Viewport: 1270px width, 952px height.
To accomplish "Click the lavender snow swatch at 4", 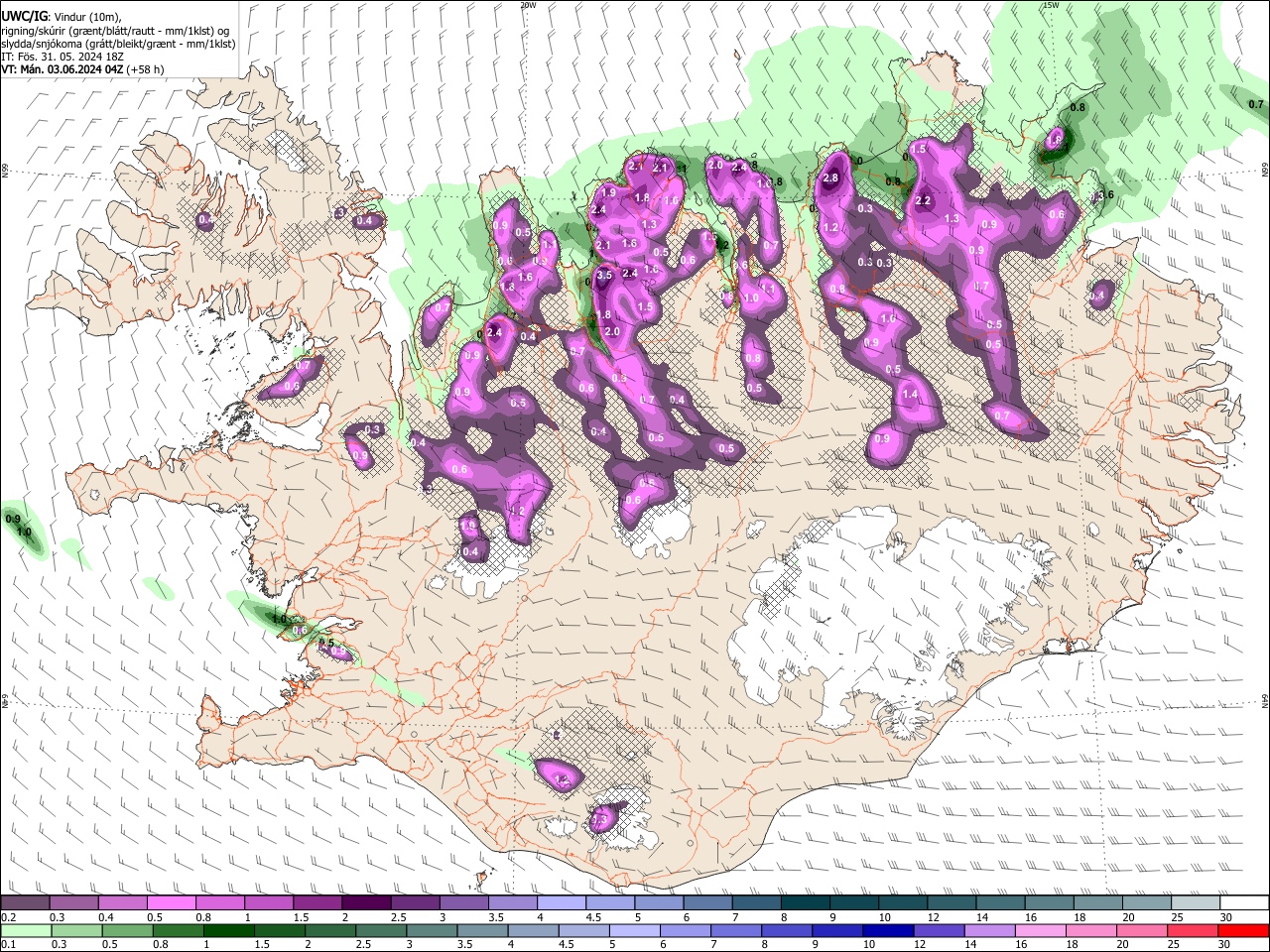I will (x=562, y=903).
